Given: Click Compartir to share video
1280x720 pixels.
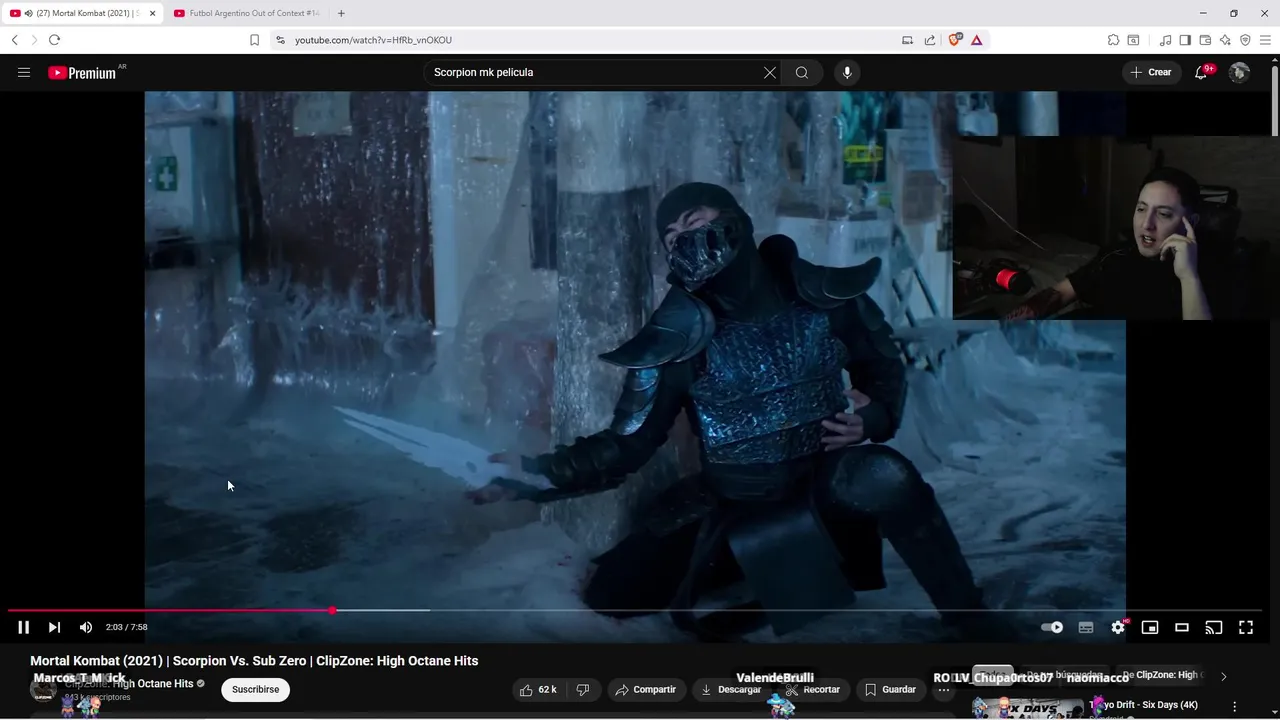Looking at the screenshot, I should (x=646, y=689).
